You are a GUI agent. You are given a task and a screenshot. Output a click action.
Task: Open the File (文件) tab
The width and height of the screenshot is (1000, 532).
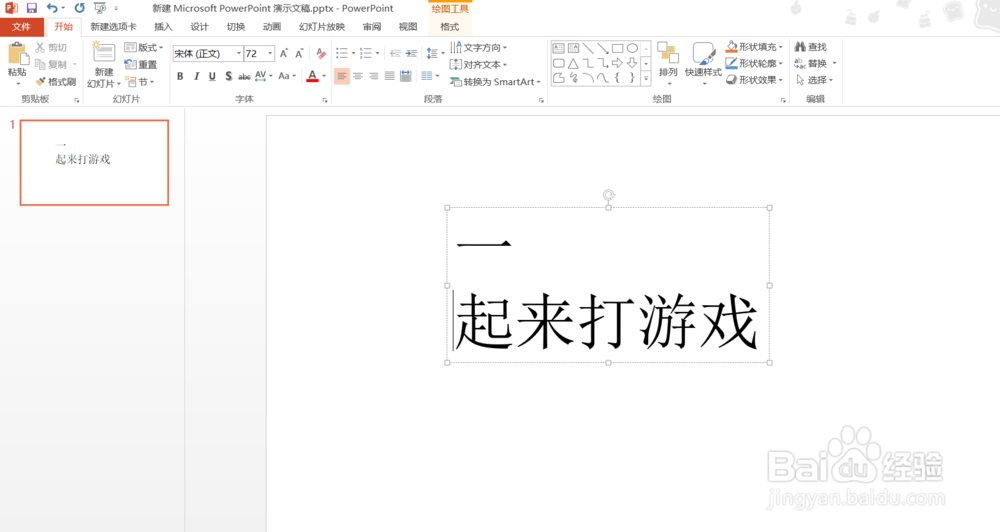click(x=22, y=27)
